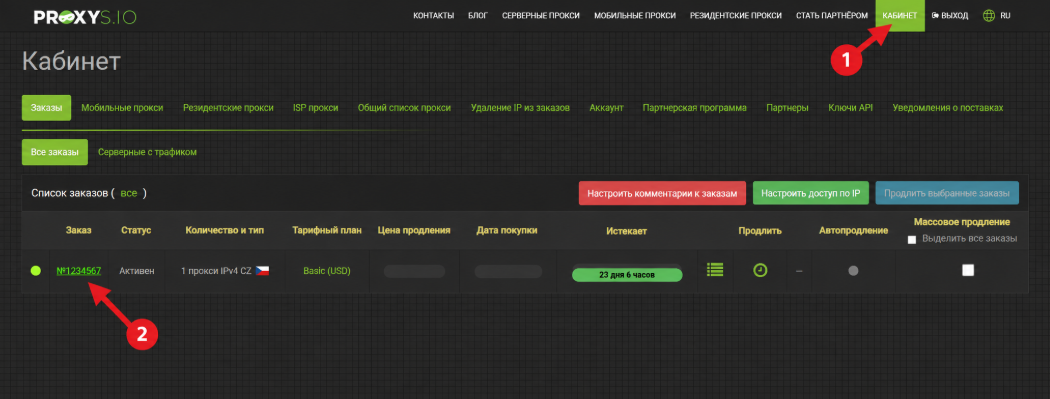
Task: Click the 'Автопродление' column header
Action: coord(853,231)
